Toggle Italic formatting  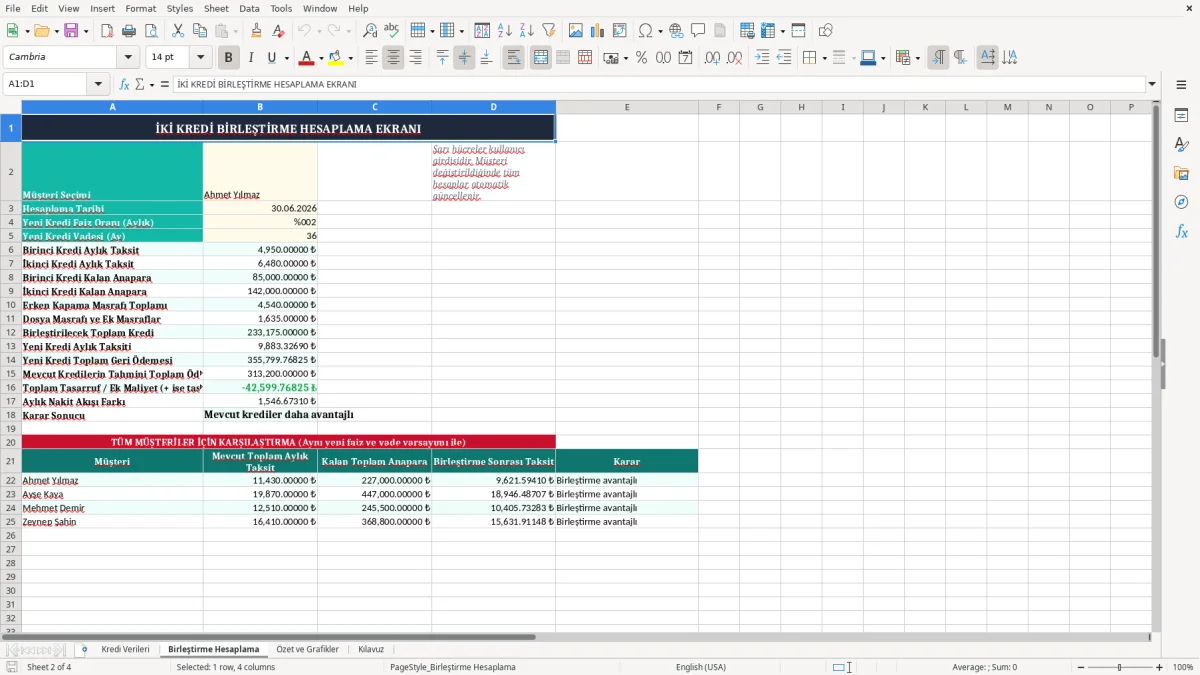[250, 58]
